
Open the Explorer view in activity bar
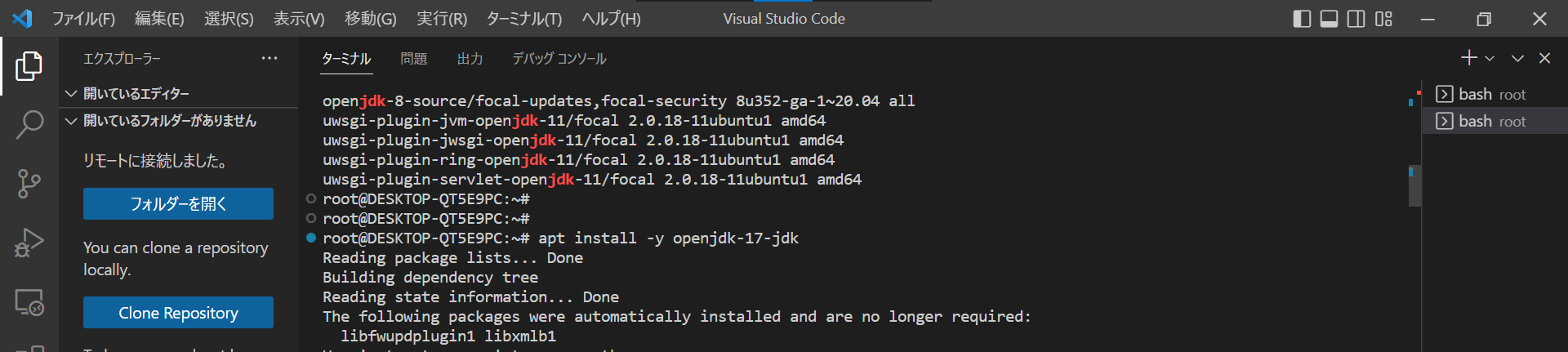click(x=29, y=66)
